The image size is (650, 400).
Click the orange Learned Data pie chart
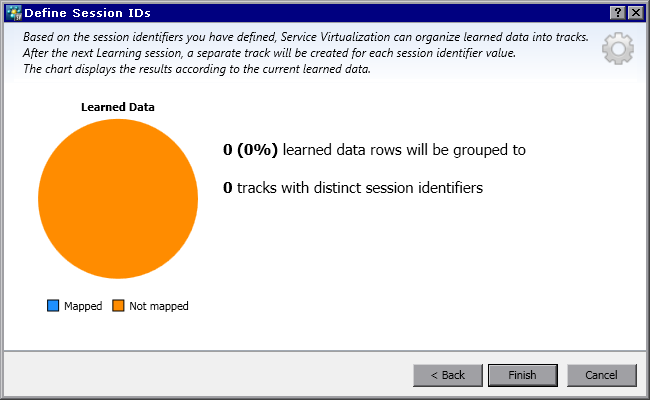pyautogui.click(x=118, y=199)
